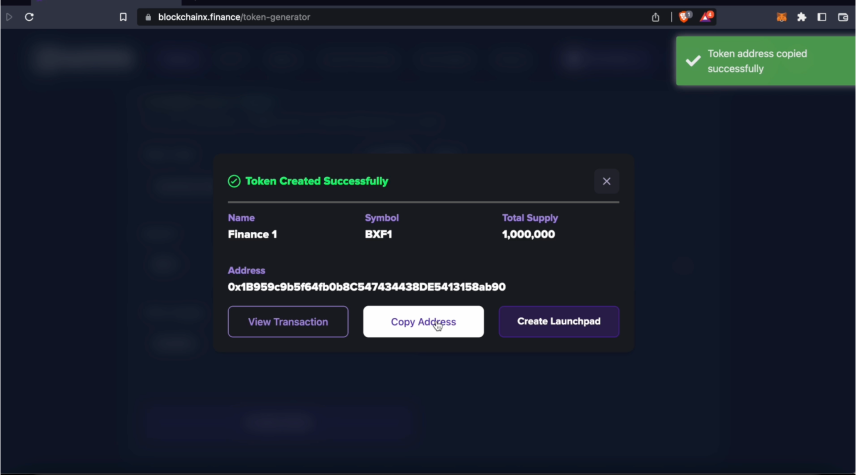Viewport: 856px width, 475px height.
Task: Click the 'Total Supply' label
Action: [530, 218]
